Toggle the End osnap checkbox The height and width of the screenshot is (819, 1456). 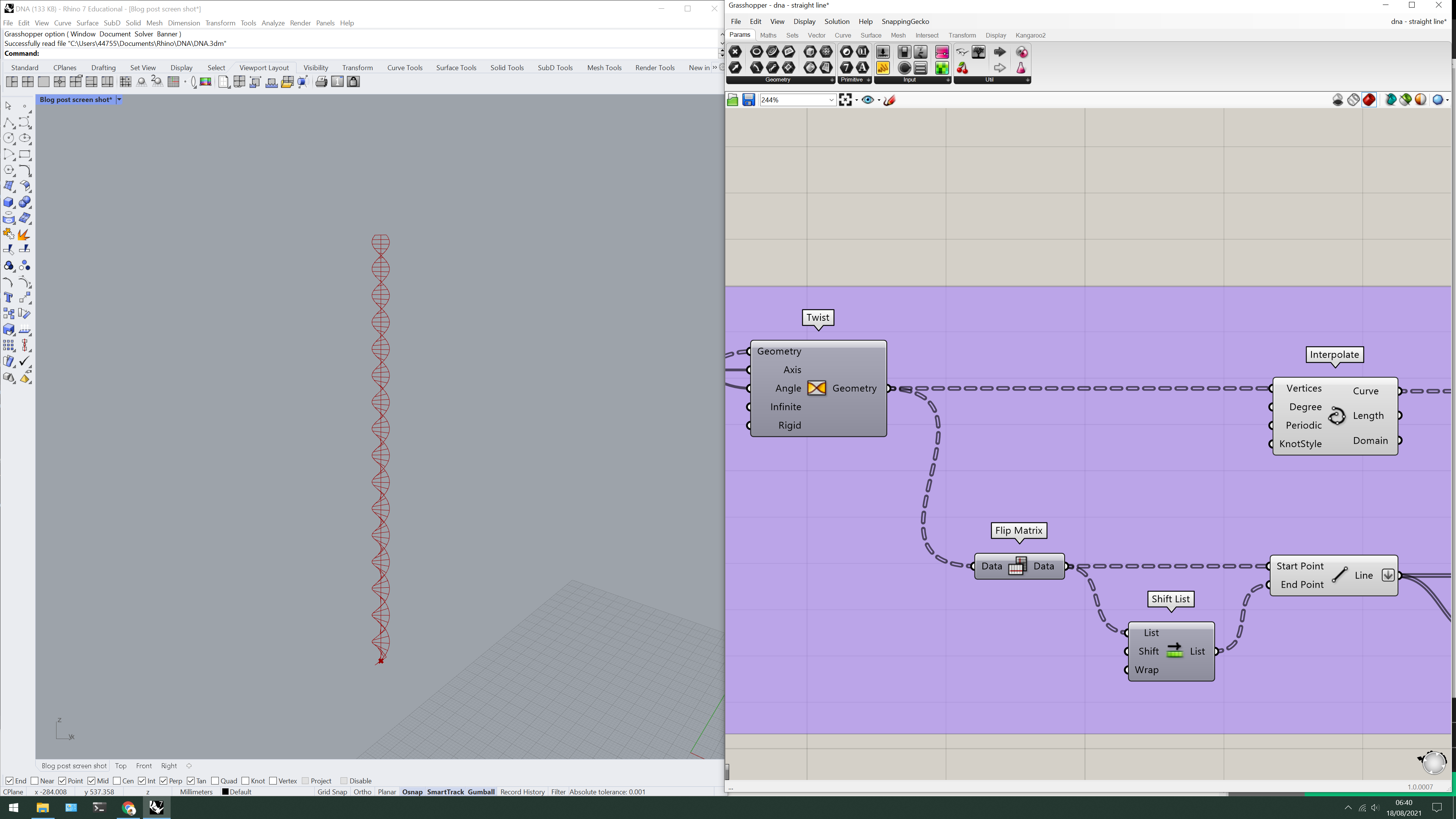pos(9,781)
